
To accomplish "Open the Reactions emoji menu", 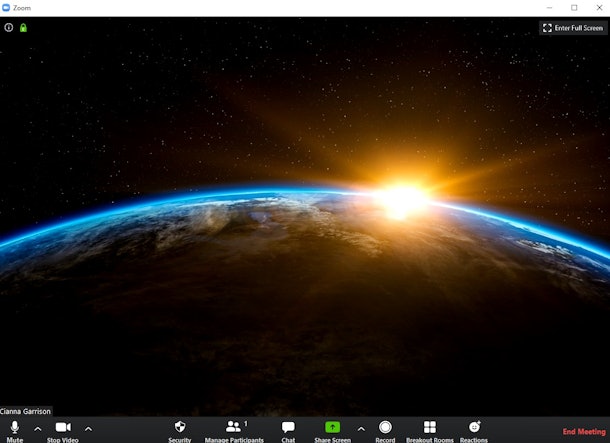I will point(474,429).
